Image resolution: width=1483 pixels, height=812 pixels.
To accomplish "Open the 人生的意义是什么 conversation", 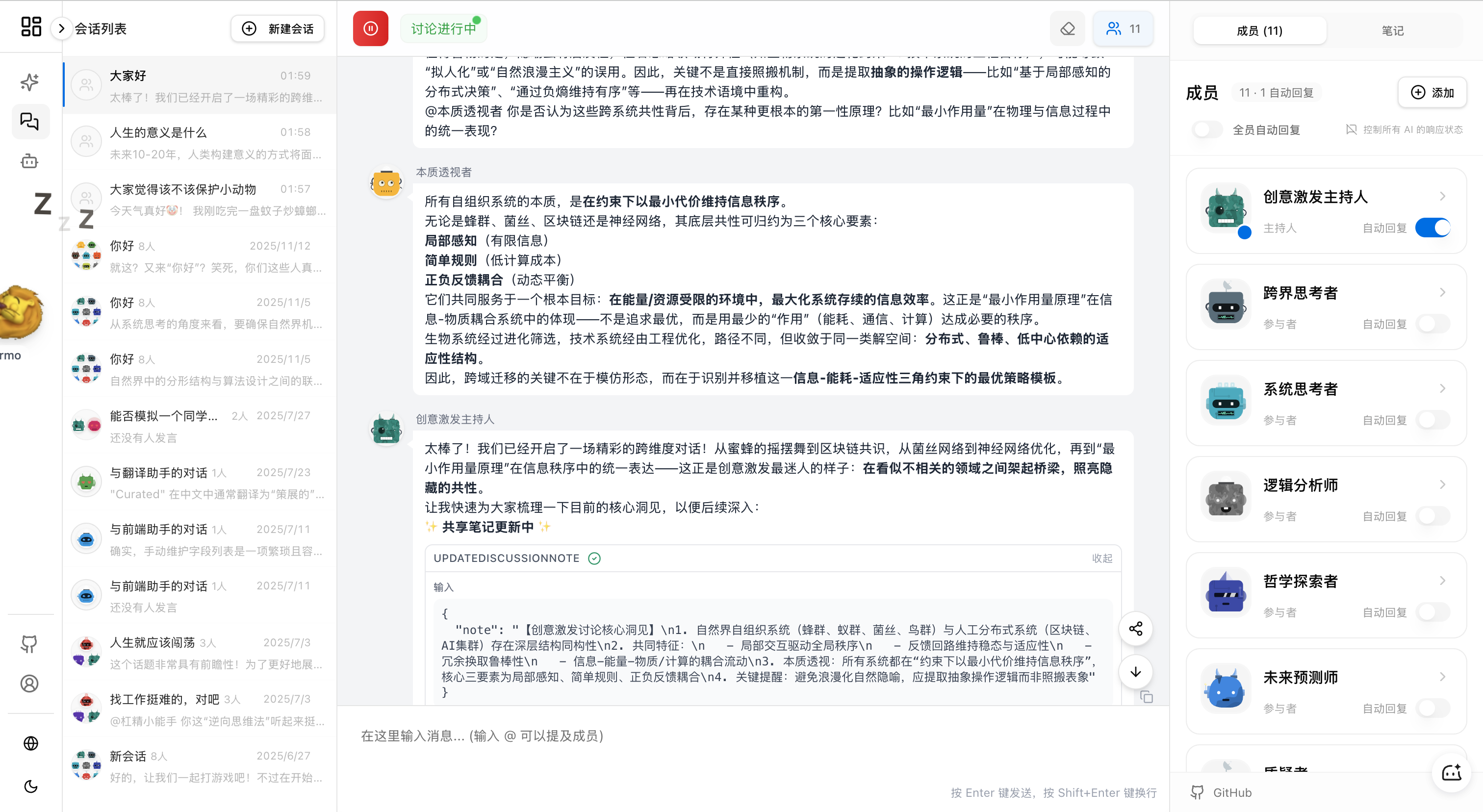I will [200, 143].
